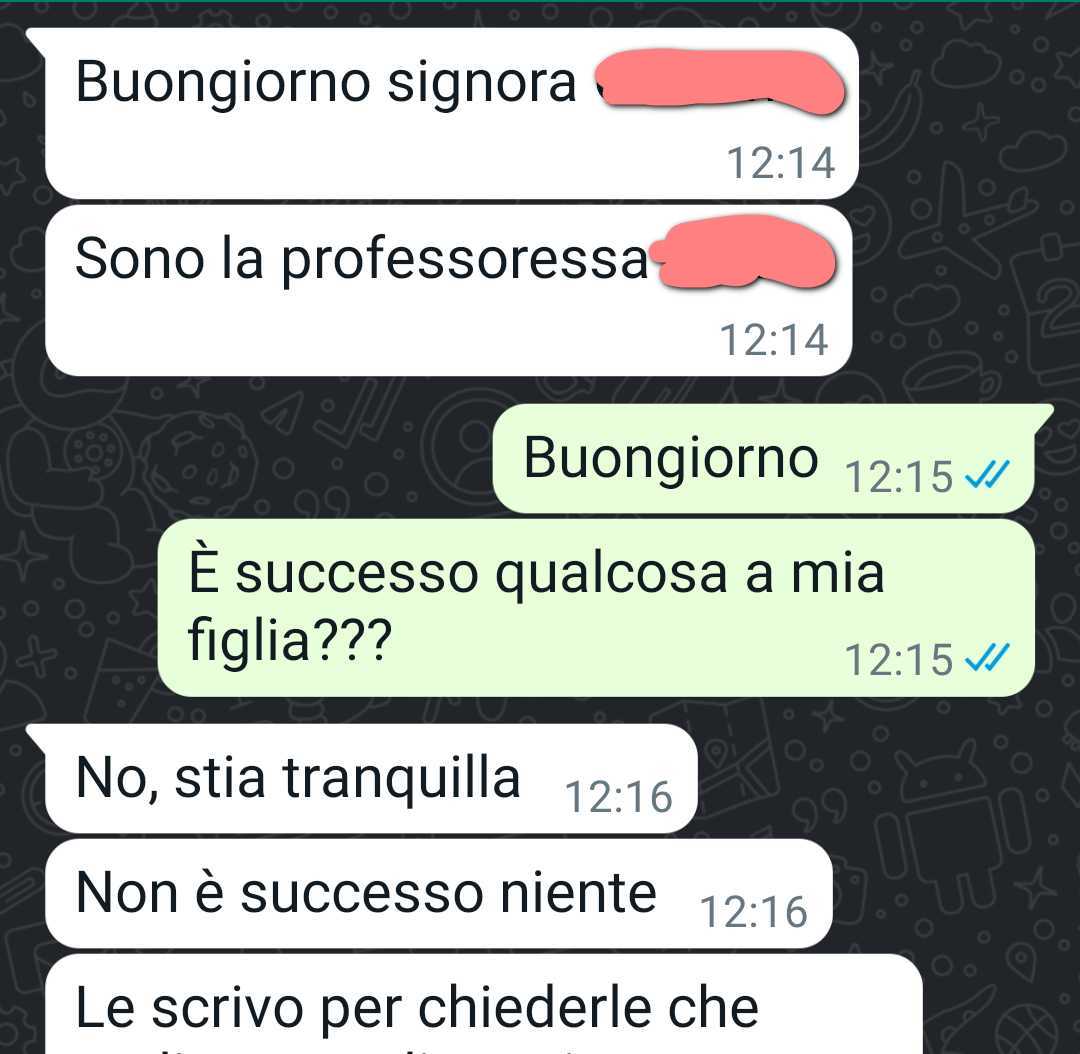The width and height of the screenshot is (1080, 1054).
Task: Tap the 'Le scrivo per chiederle che' message
Action: coord(484,1004)
